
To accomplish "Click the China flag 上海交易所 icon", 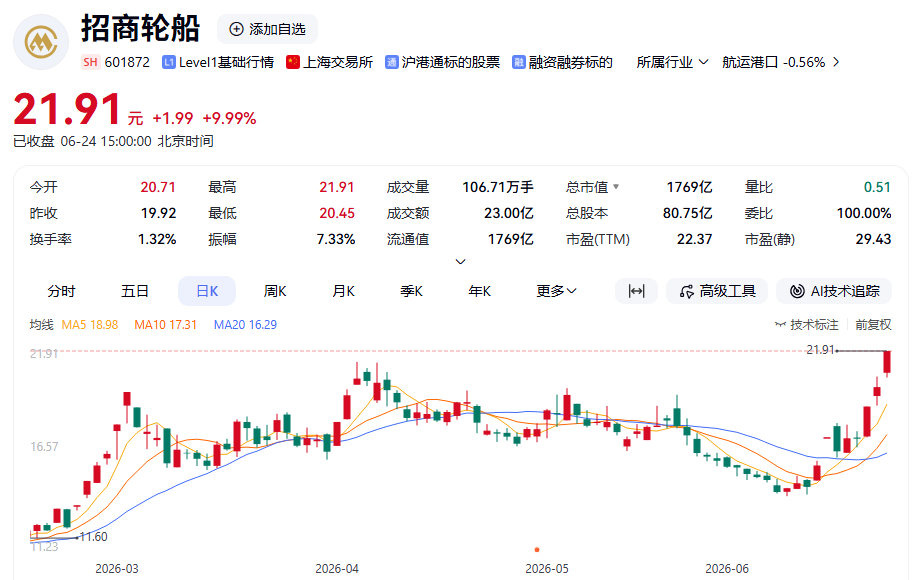I will pyautogui.click(x=292, y=62).
